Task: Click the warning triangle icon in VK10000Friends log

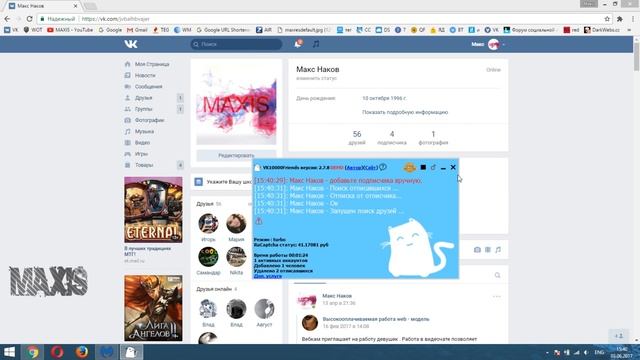Action: [x=259, y=221]
